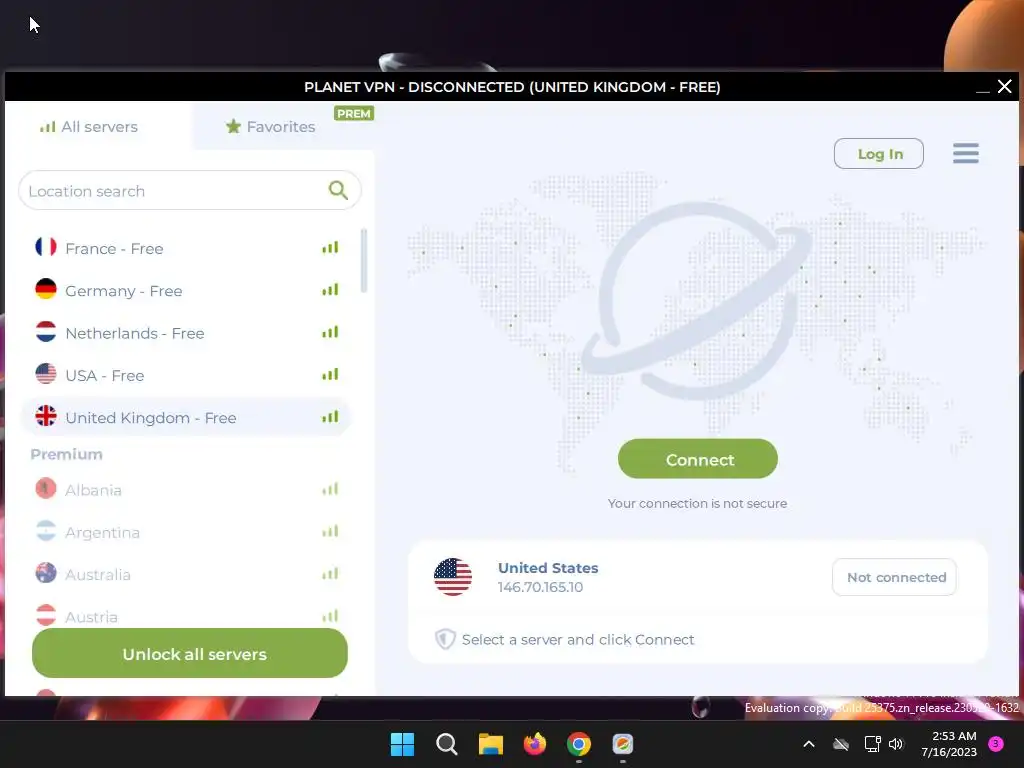This screenshot has width=1024, height=768.
Task: Open File Explorer from taskbar
Action: click(490, 744)
